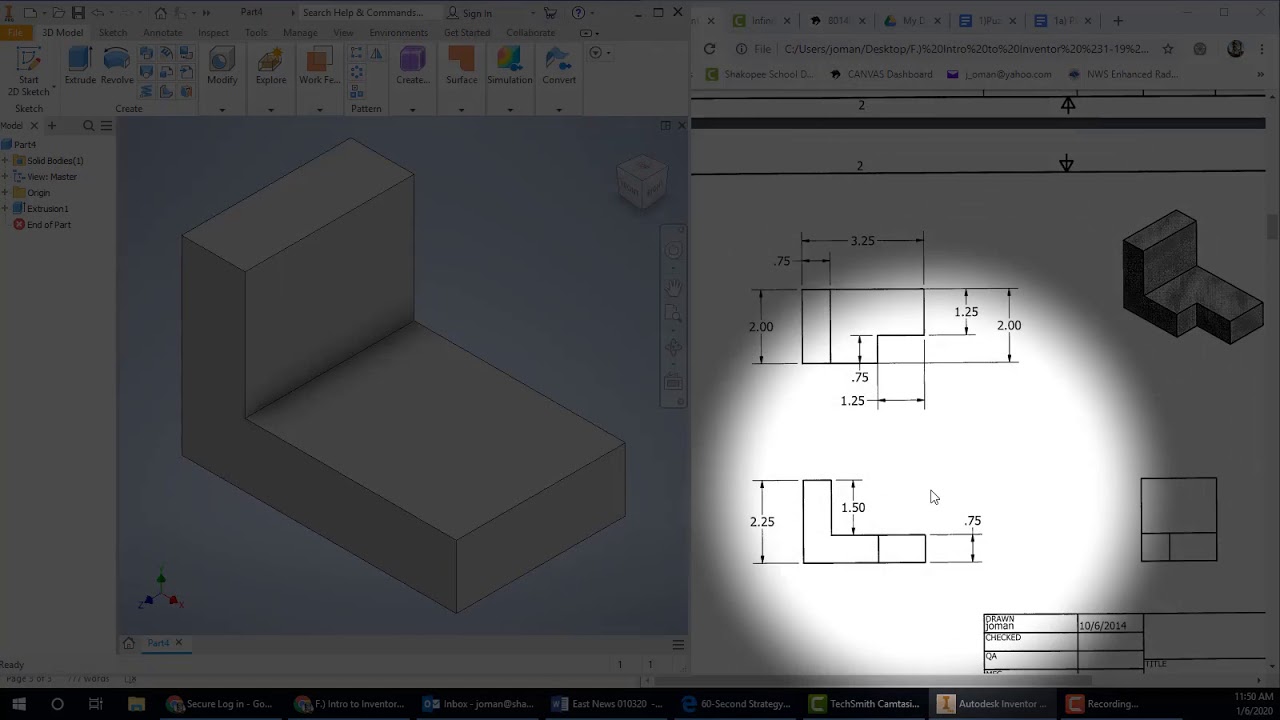Select the Extrude tool
The height and width of the screenshot is (720, 1280).
[80, 67]
